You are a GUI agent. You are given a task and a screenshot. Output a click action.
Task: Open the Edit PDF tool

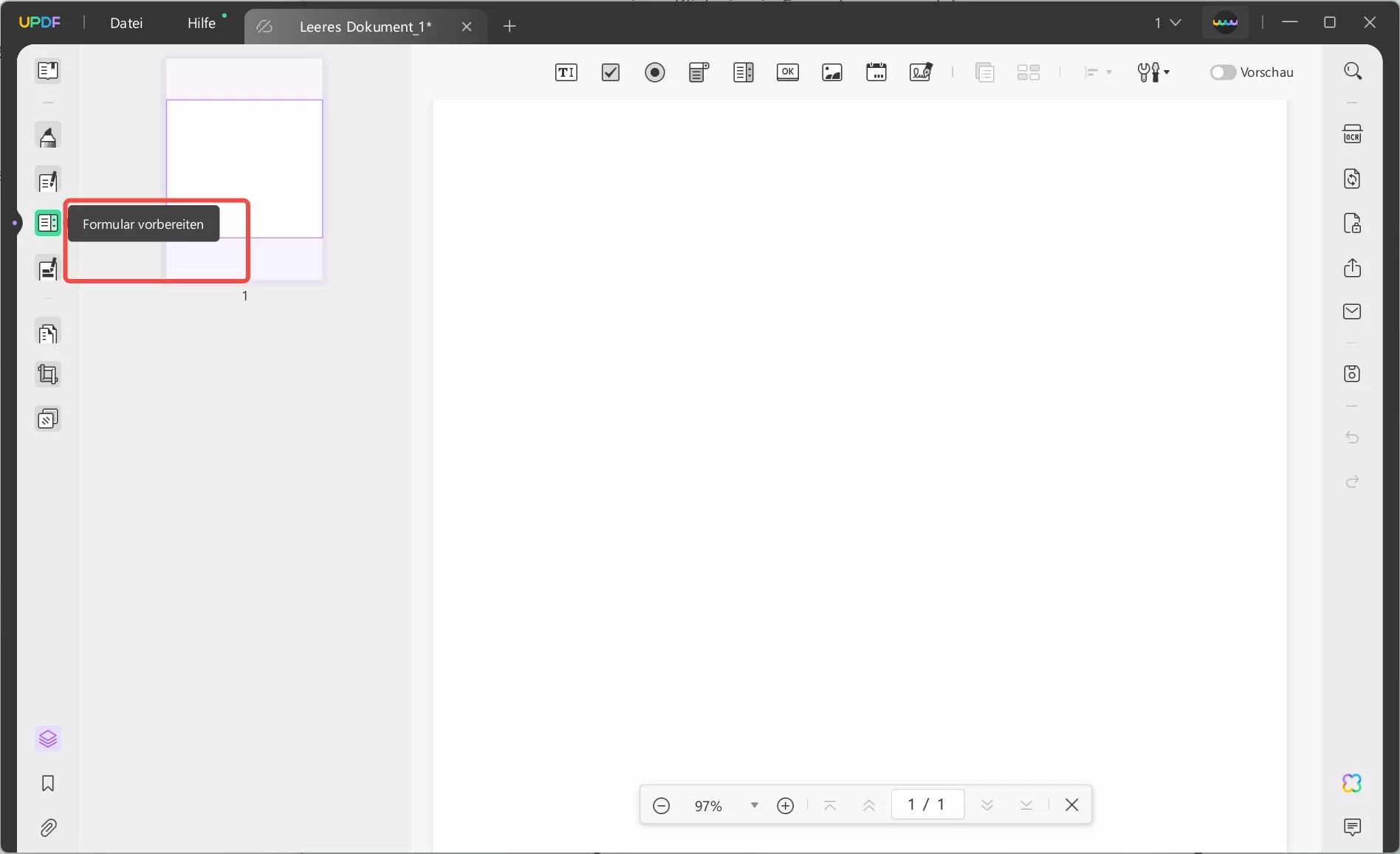(48, 181)
